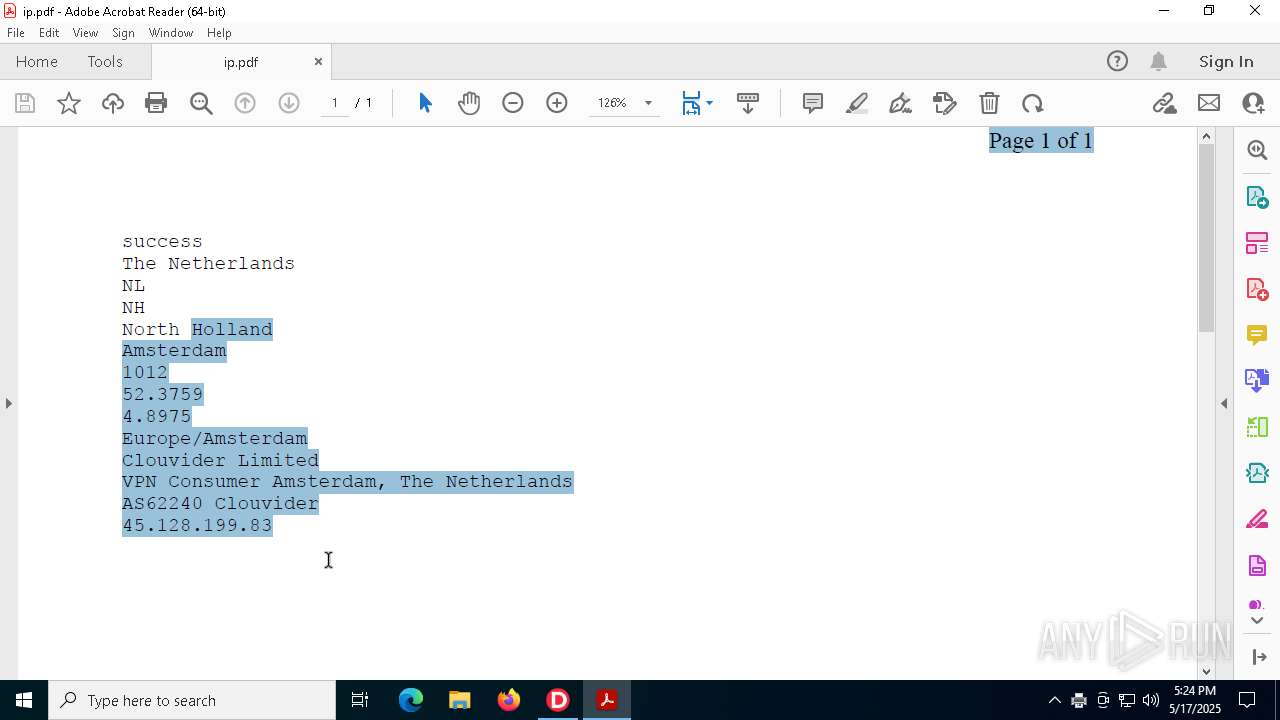1280x720 pixels.
Task: Print the document
Action: pyautogui.click(x=156, y=103)
